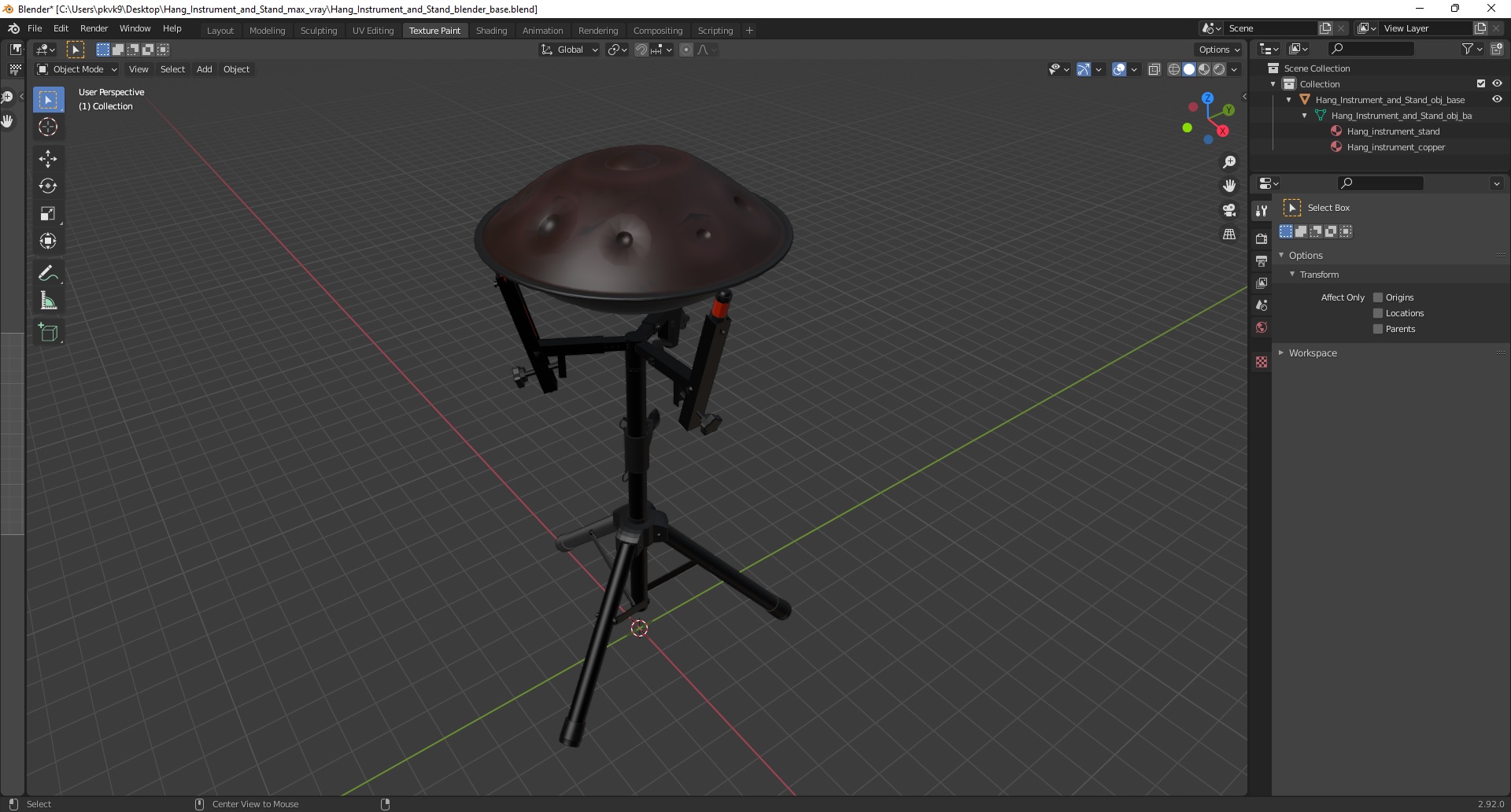The image size is (1511, 812).
Task: Select Hang_instrument_copper material in outliner
Action: [1395, 147]
